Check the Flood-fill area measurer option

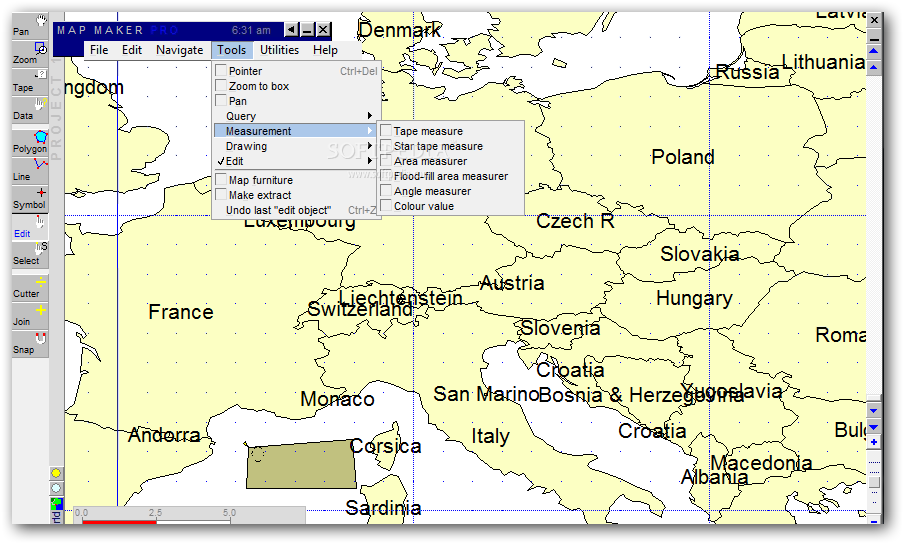[386, 176]
